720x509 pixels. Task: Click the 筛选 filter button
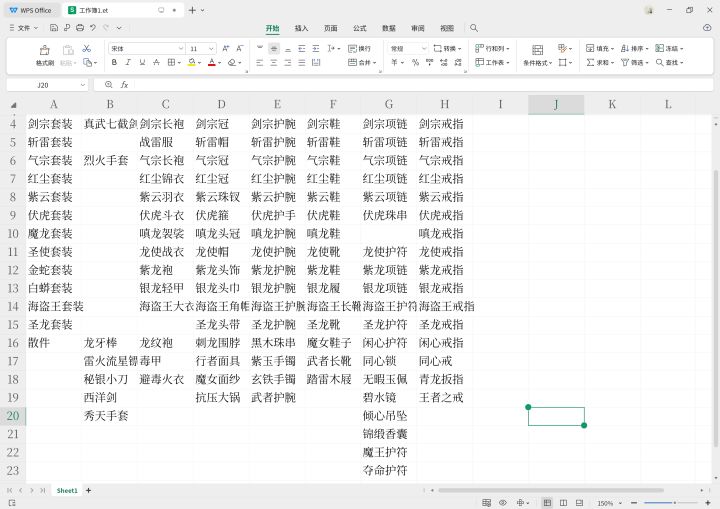(x=634, y=62)
